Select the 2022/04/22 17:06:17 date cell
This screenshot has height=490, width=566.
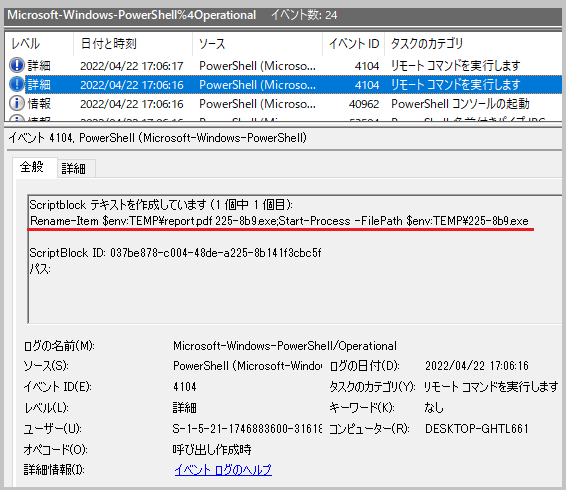pyautogui.click(x=132, y=66)
